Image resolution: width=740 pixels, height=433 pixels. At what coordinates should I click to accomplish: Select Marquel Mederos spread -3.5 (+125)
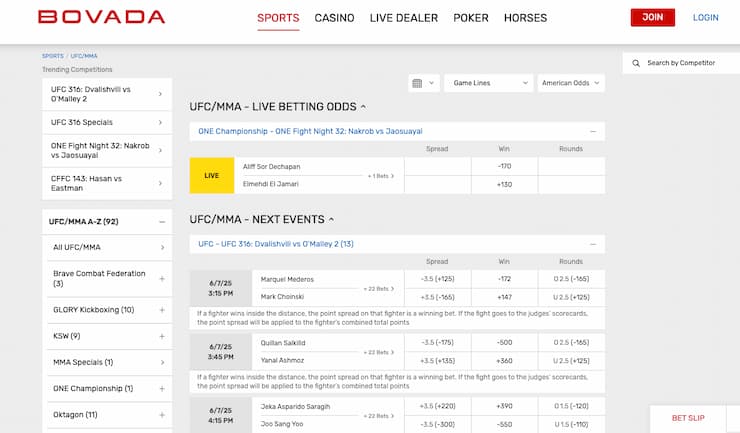pyautogui.click(x=437, y=279)
